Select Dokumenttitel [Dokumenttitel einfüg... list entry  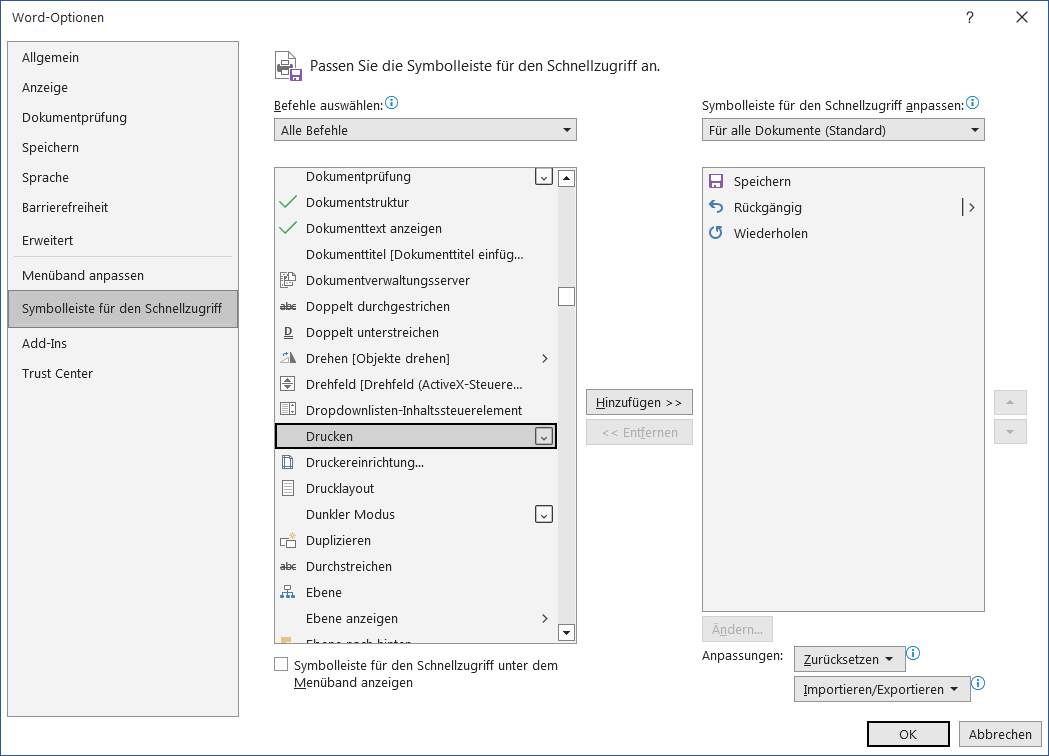click(415, 254)
